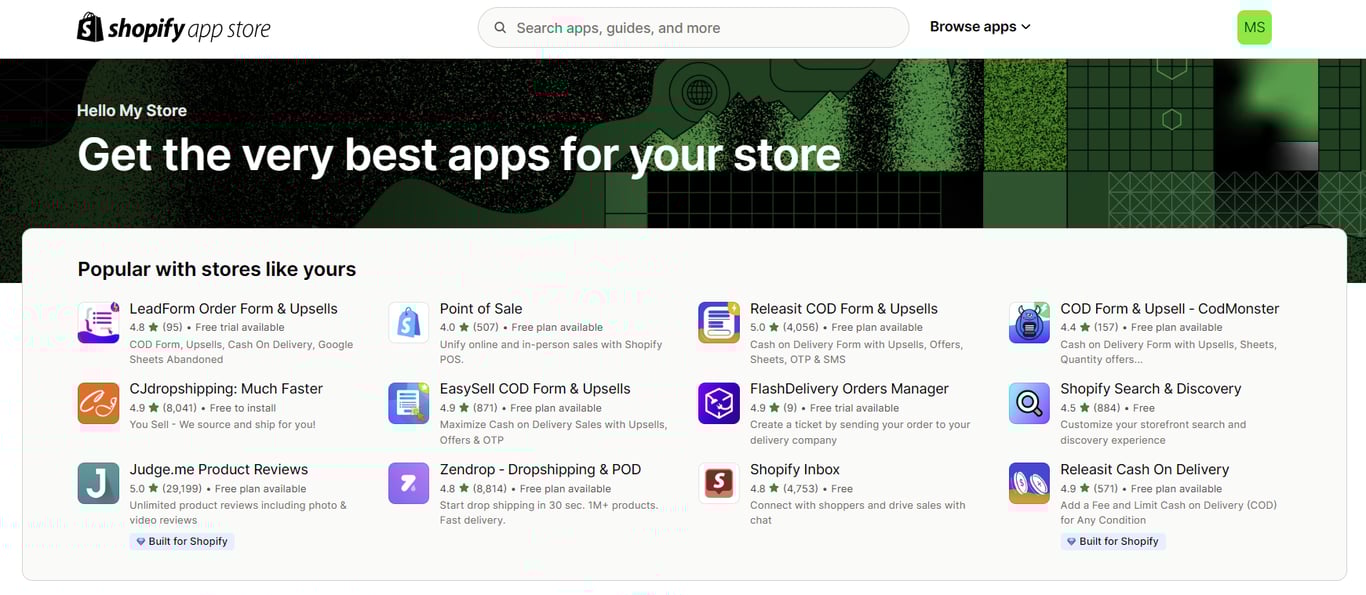Screen dimensions: 1366x595
Task: Select the FlashDelivery Orders Manager icon
Action: pyautogui.click(x=718, y=404)
